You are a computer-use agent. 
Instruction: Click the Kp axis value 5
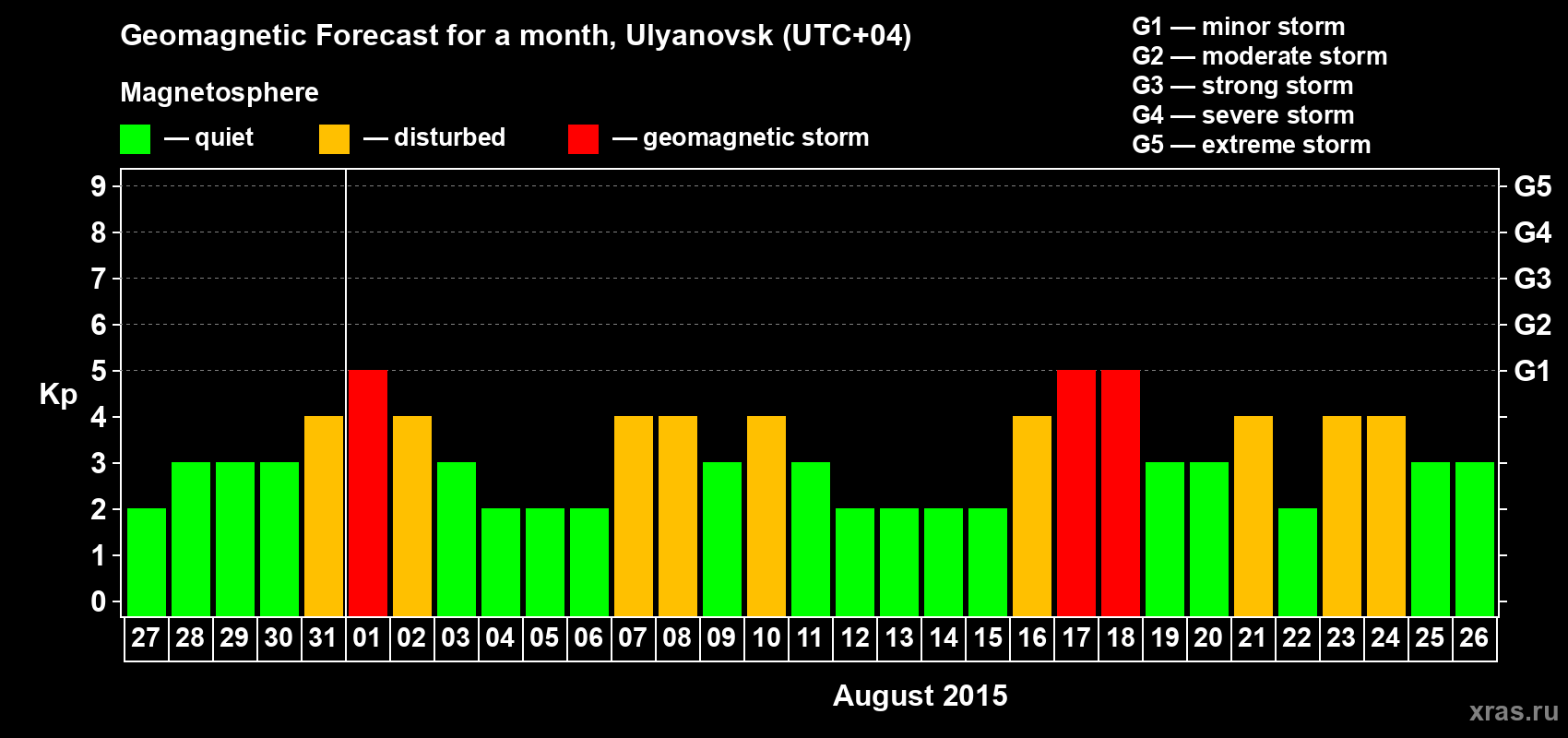99,371
